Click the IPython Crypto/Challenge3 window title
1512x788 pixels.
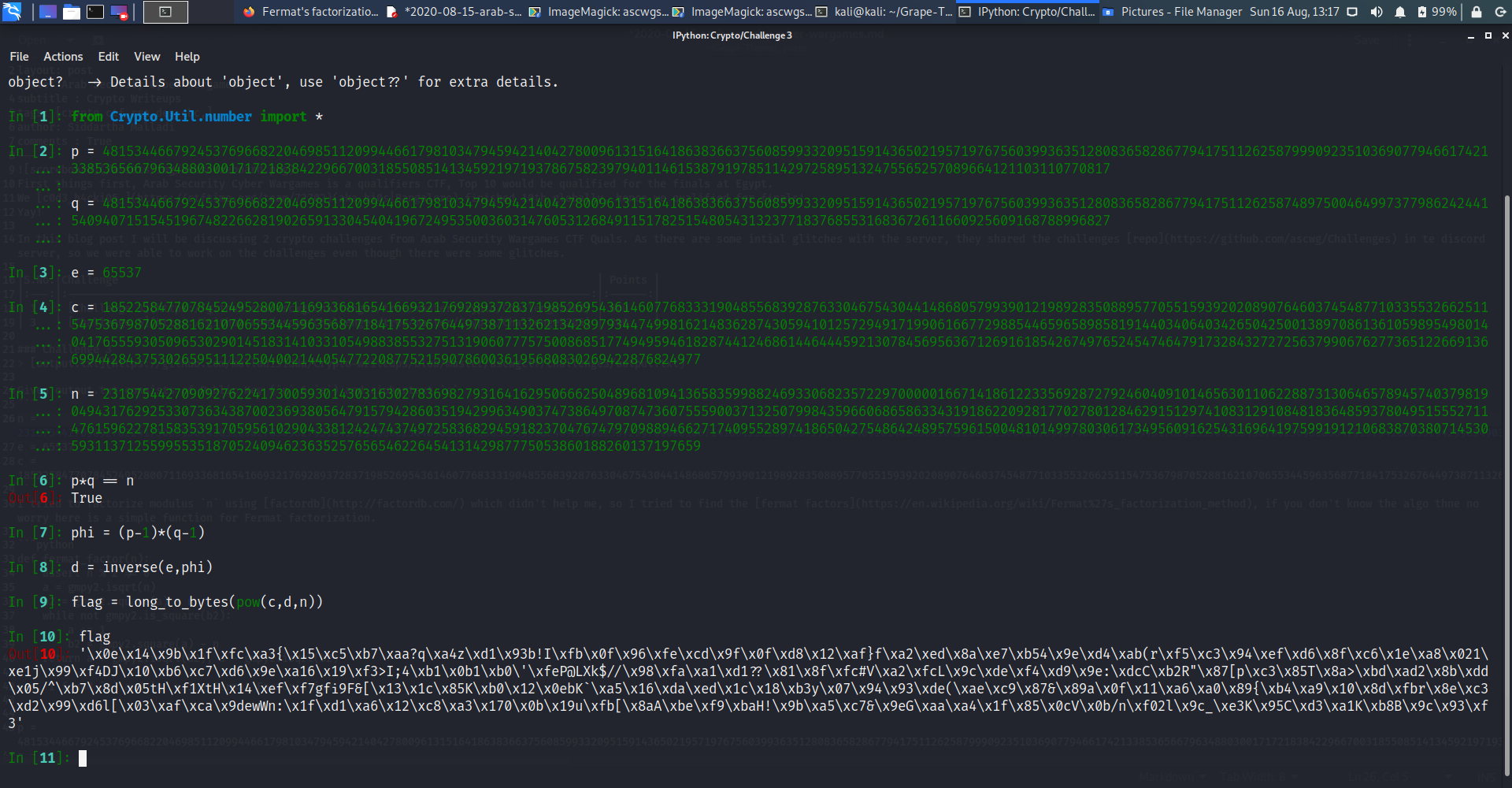[732, 35]
